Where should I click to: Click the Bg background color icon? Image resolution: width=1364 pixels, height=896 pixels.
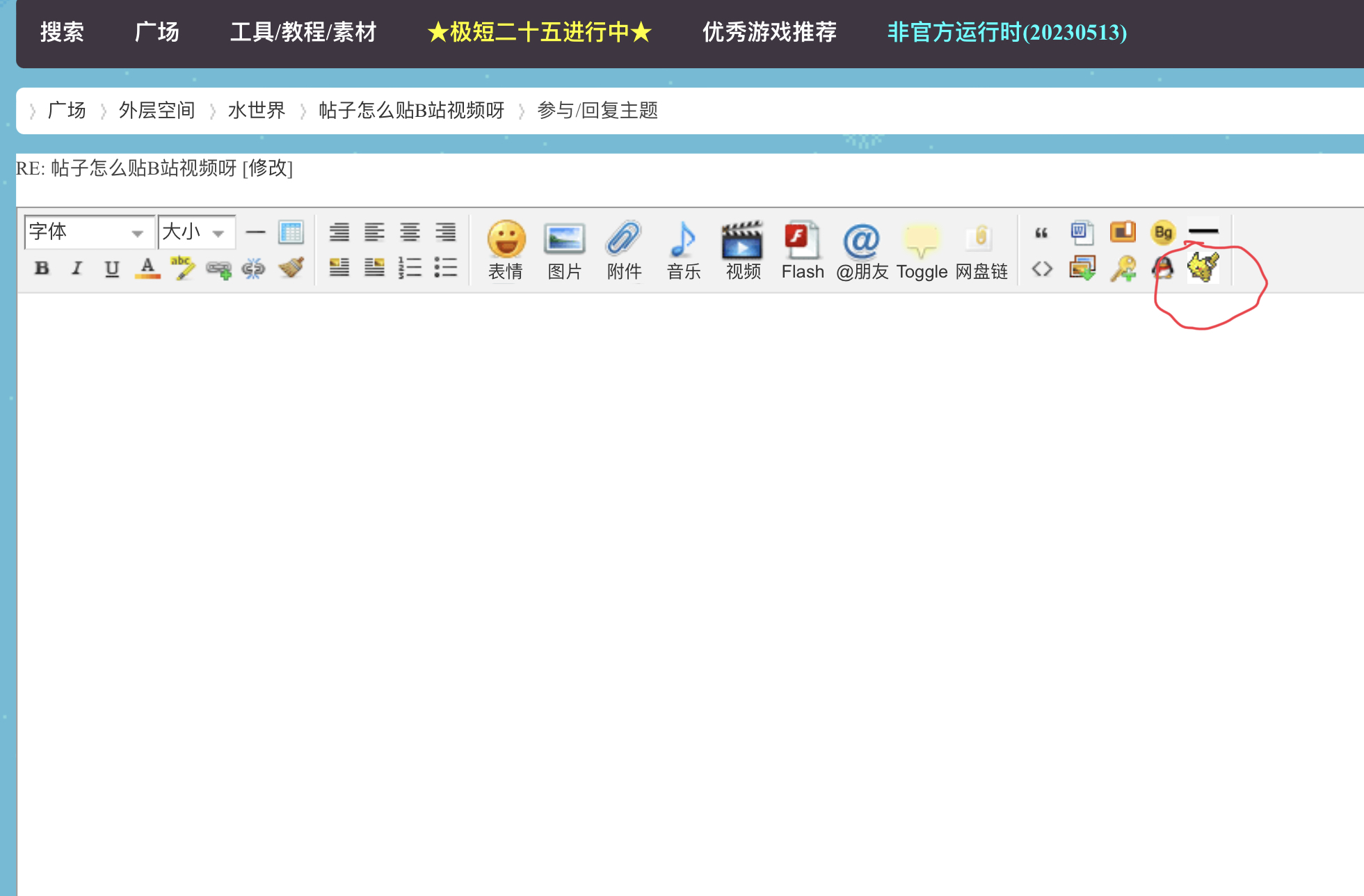1163,232
